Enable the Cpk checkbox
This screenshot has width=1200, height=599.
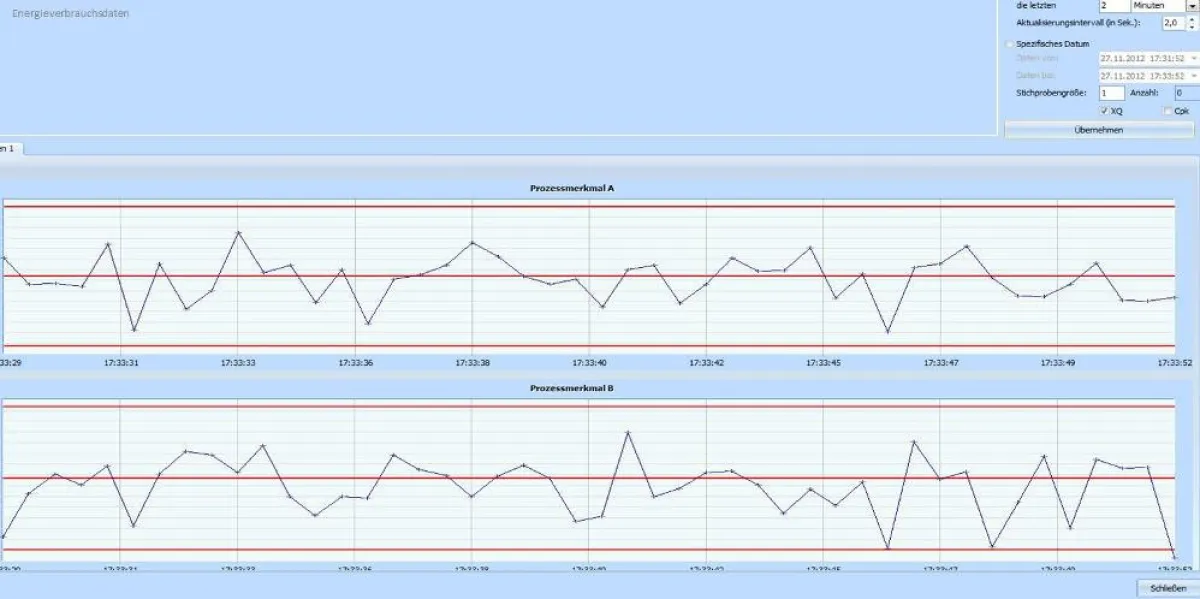tap(1168, 111)
